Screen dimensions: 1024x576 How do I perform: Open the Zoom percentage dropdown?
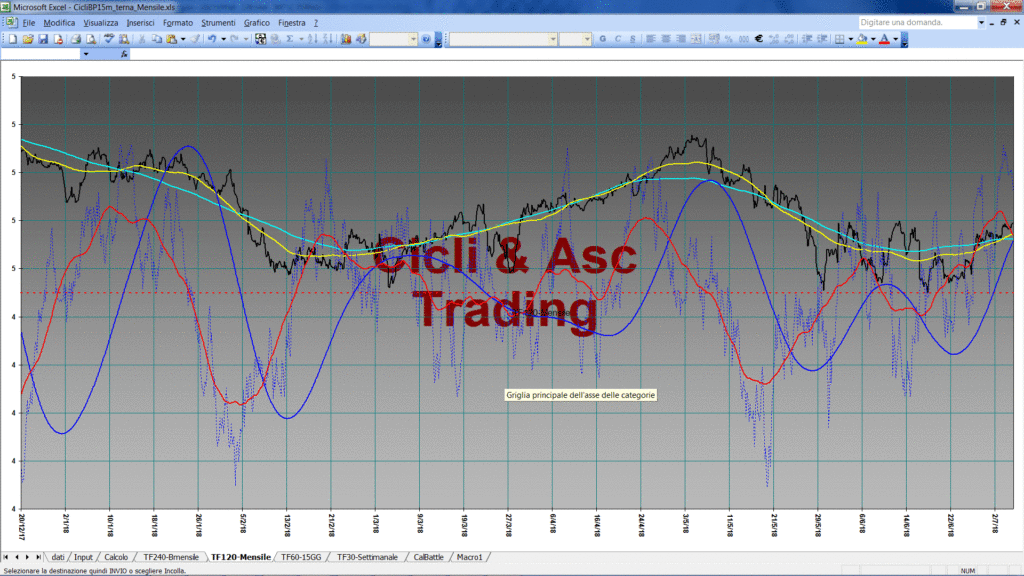pos(413,39)
